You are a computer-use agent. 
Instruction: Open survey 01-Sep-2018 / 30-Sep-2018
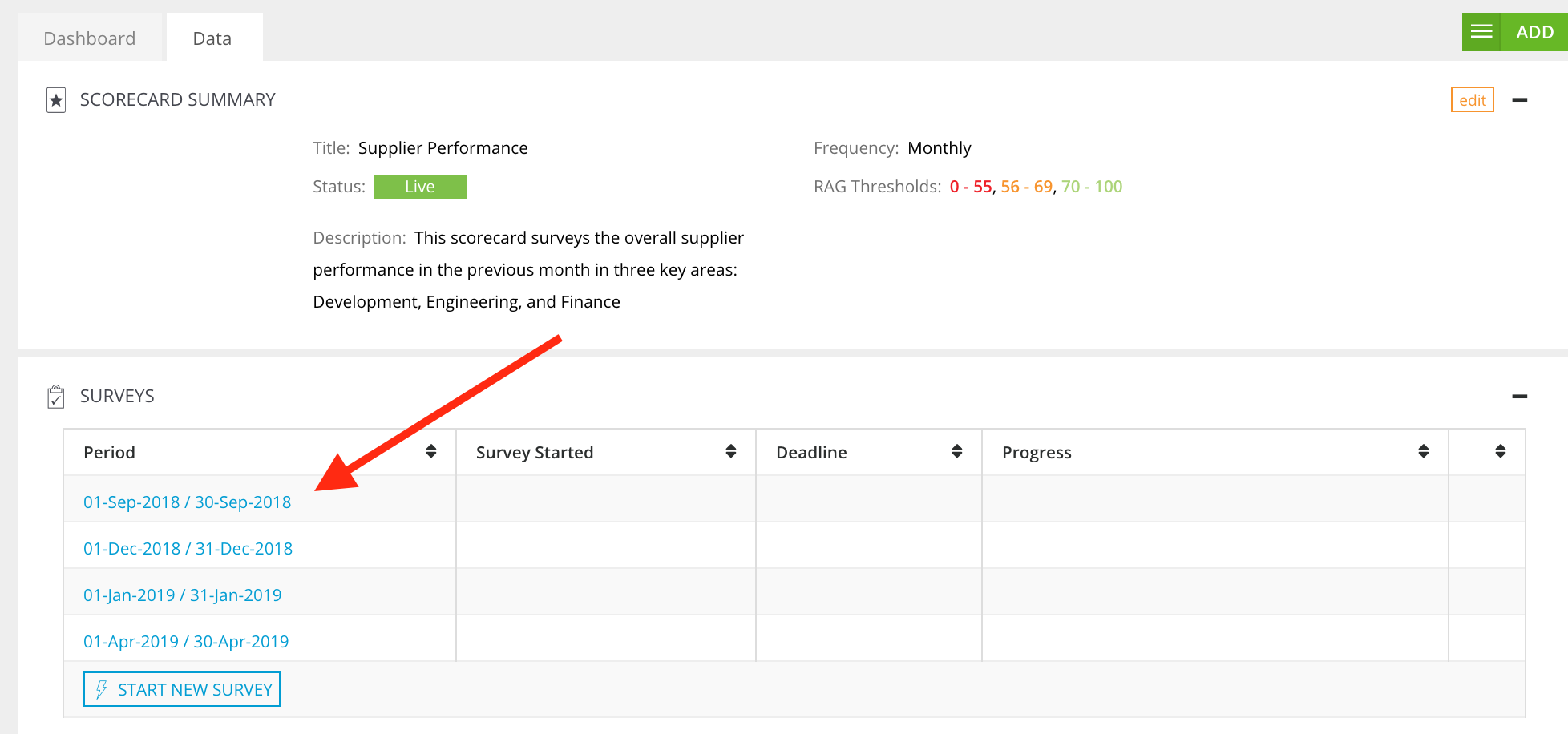coord(188,502)
